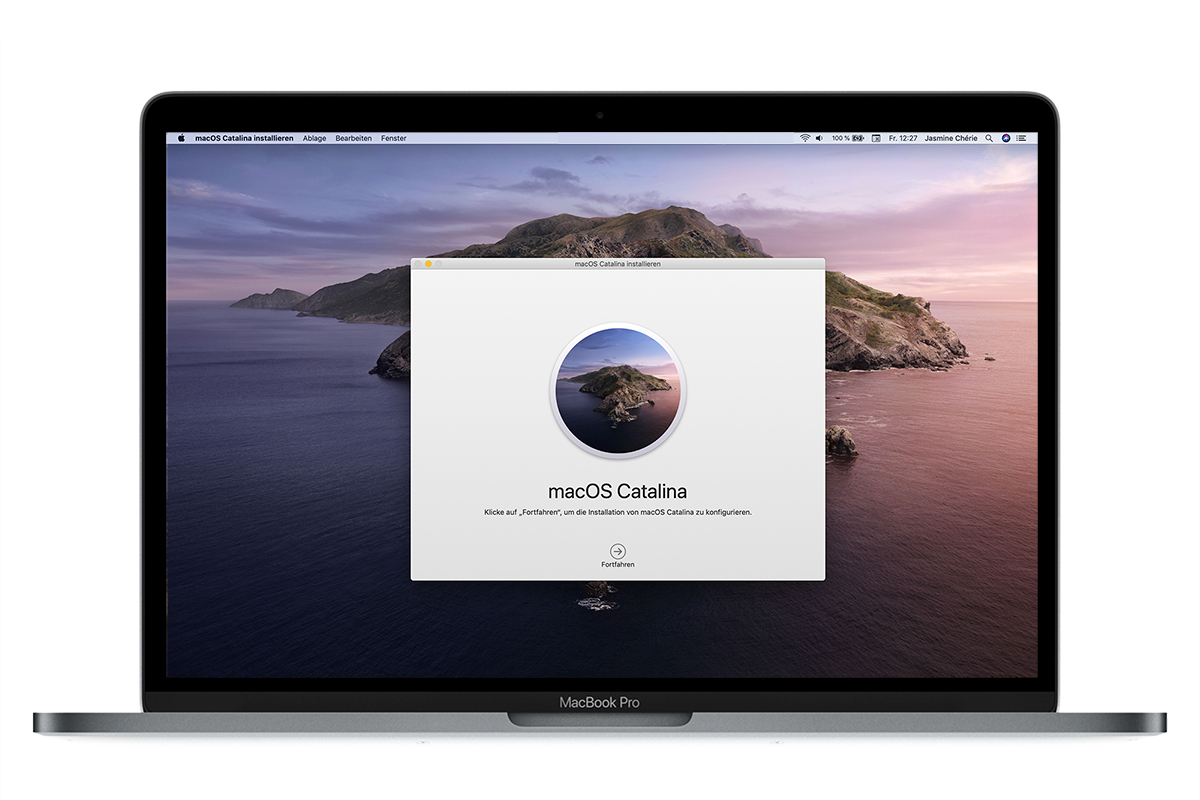Open the Ablage menu

point(314,138)
